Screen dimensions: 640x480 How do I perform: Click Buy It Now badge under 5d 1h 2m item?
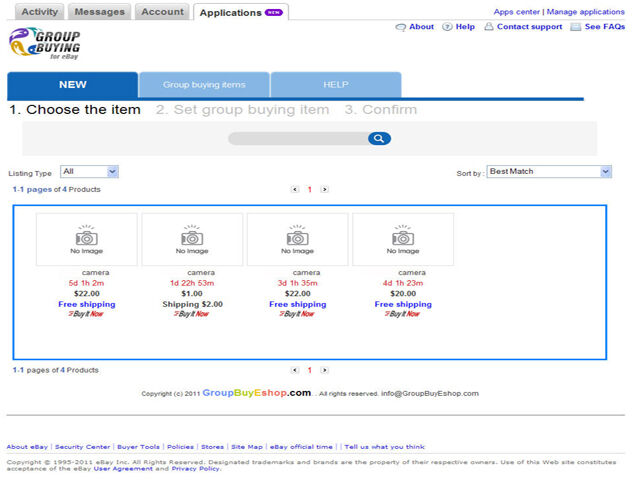86,314
